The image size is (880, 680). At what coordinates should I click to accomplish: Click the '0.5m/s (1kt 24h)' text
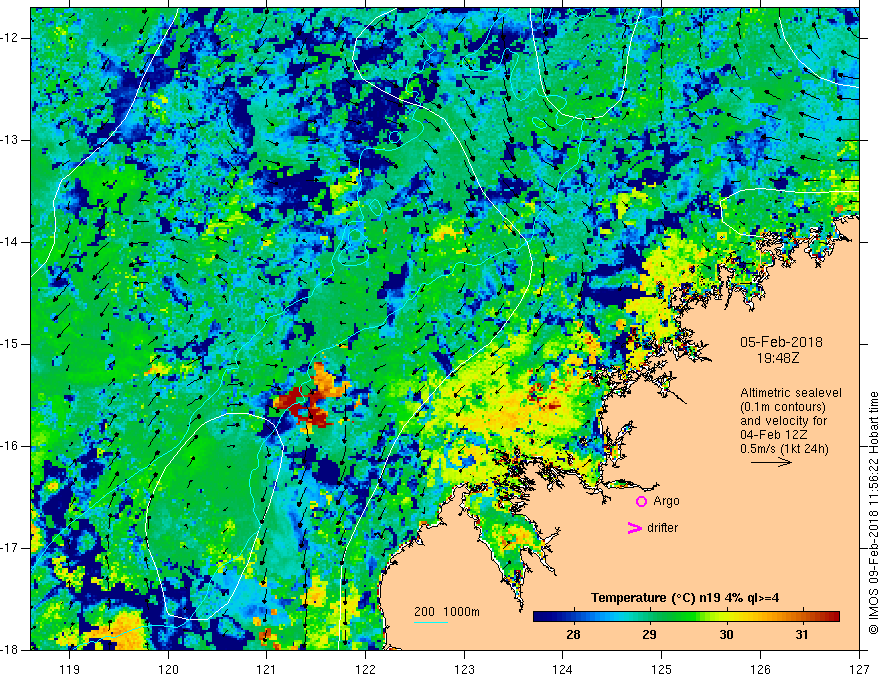[x=784, y=449]
